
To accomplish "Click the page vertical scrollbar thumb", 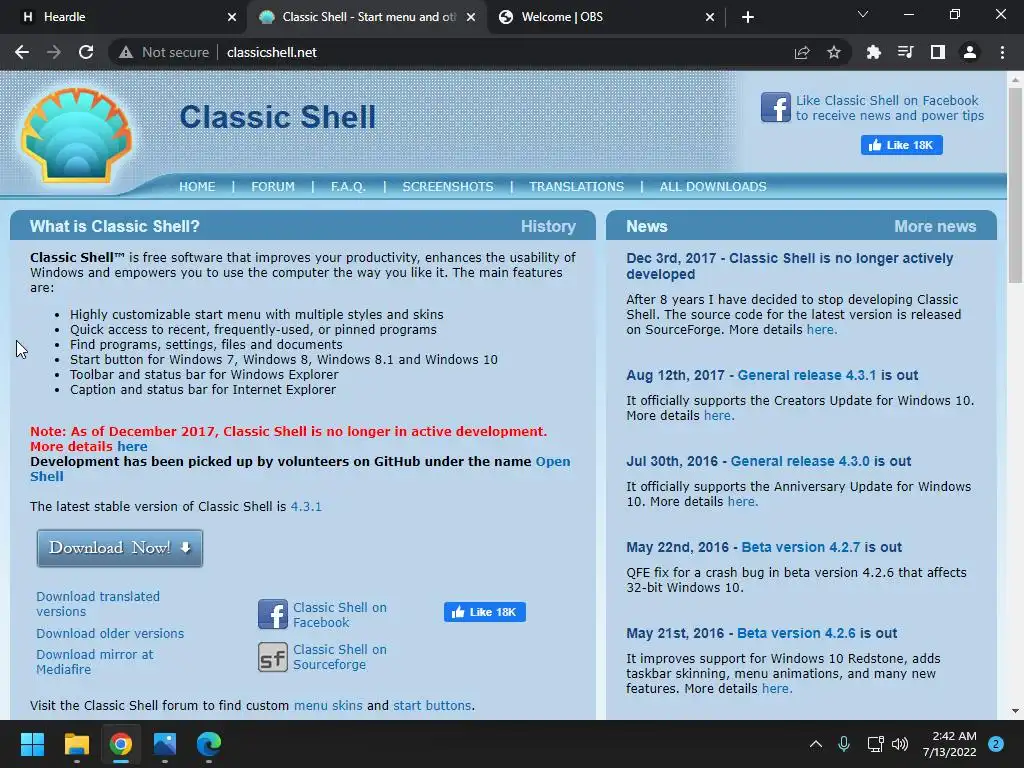I will click(1015, 185).
